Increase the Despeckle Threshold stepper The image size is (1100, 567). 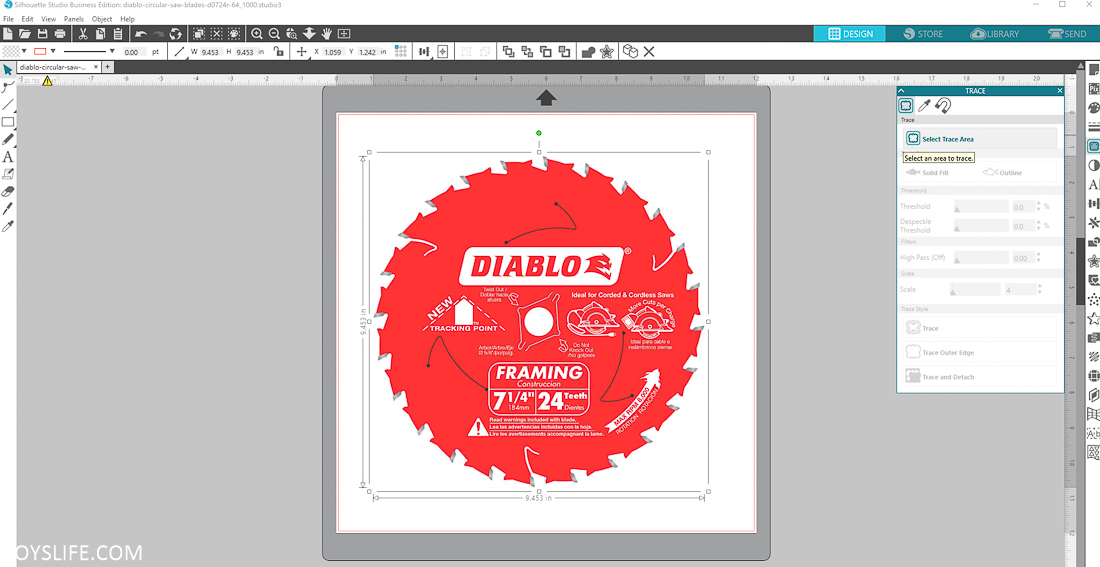click(x=1039, y=222)
